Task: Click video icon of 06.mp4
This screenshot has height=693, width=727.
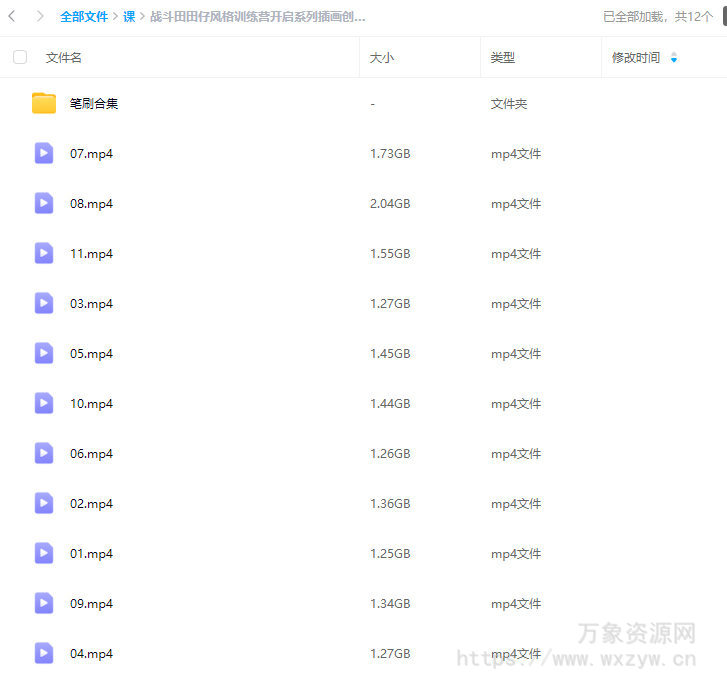Action: click(44, 453)
